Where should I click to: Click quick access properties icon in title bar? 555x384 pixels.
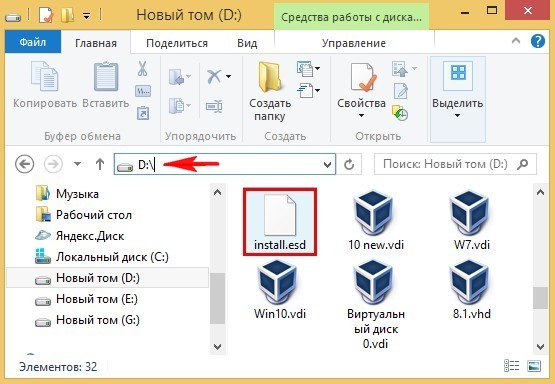[46, 15]
